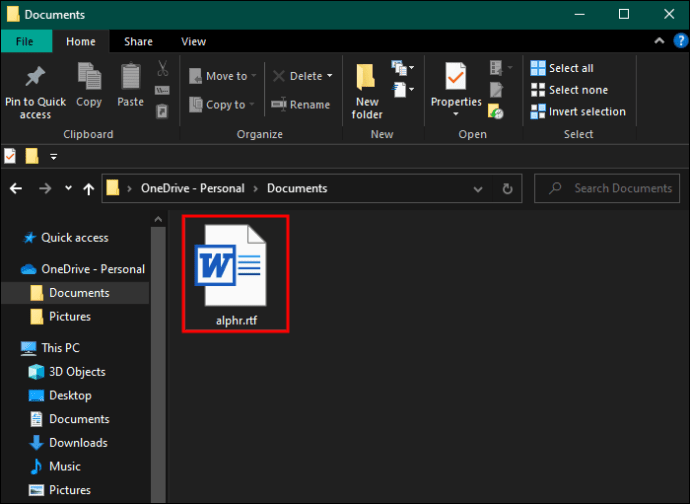Collapse the ribbon with the caret

coord(659,41)
